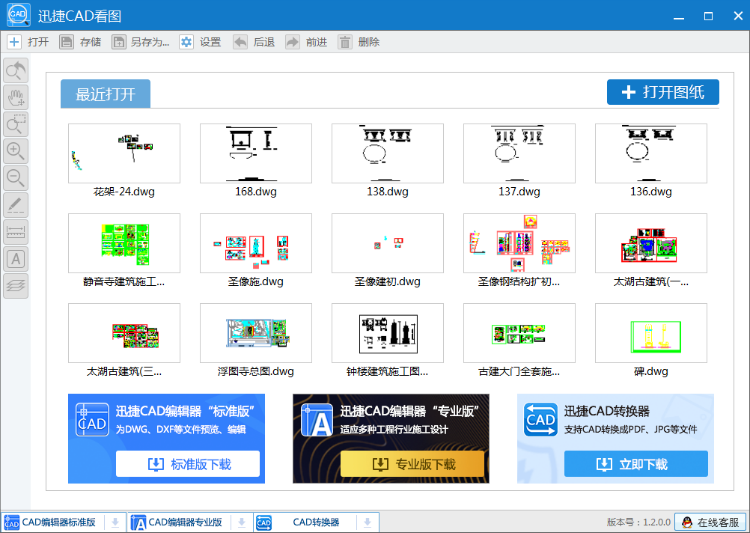The height and width of the screenshot is (533, 750).
Task: Select the Pan hand tool
Action: (16, 98)
